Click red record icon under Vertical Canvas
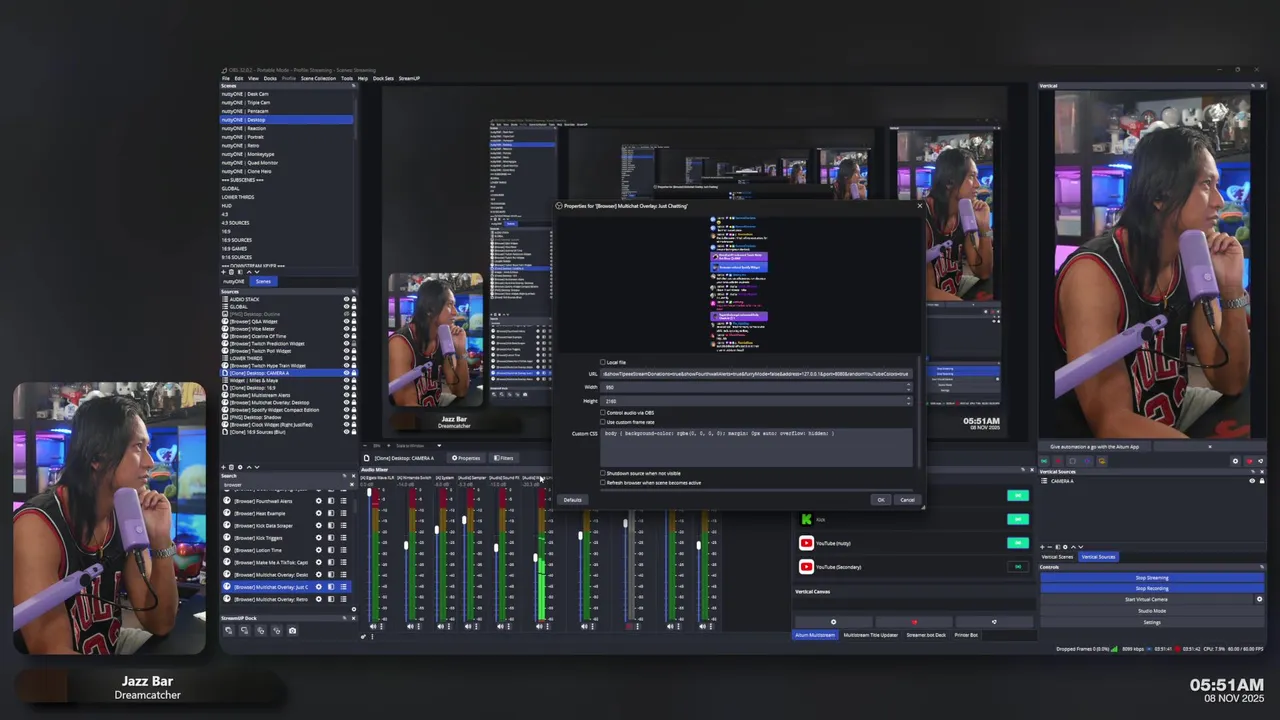 (913, 622)
